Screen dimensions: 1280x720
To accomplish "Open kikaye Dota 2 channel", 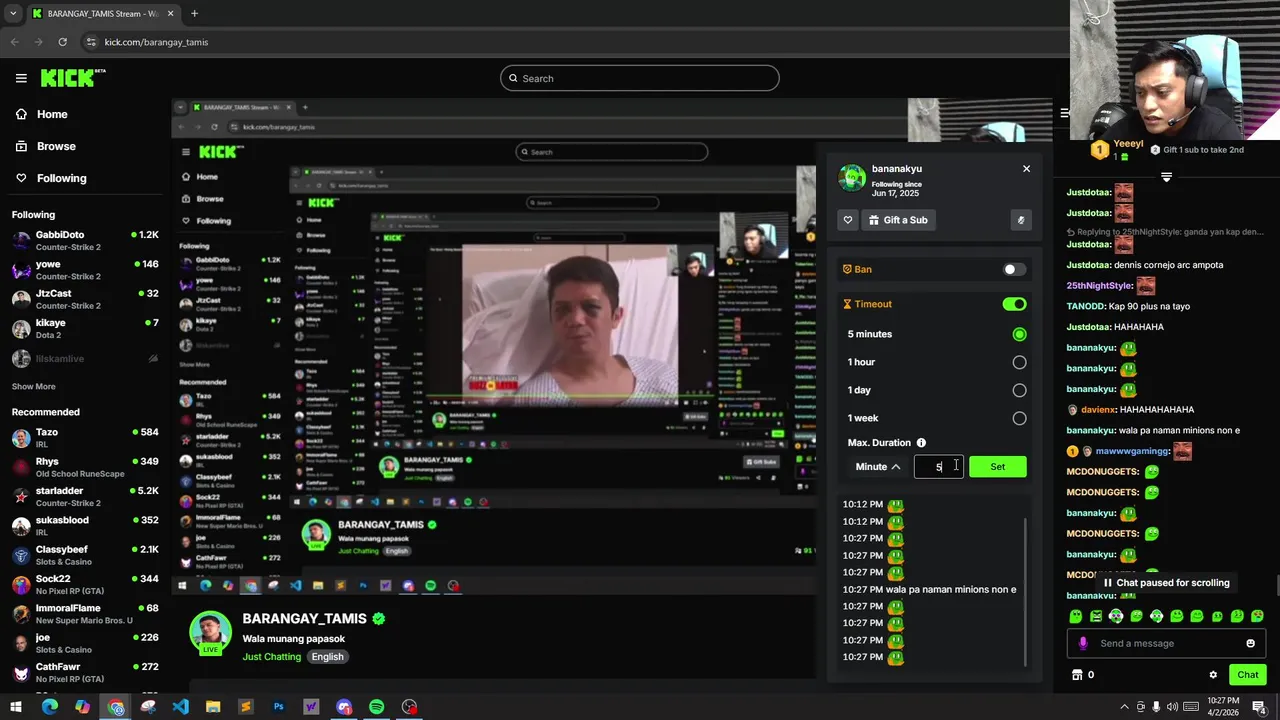I will [85, 327].
